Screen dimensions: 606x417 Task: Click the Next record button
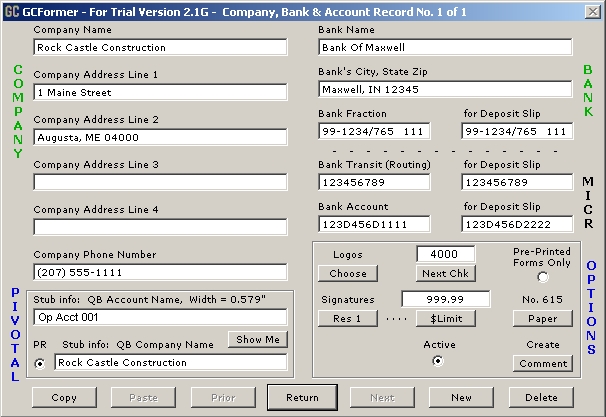[382, 398]
